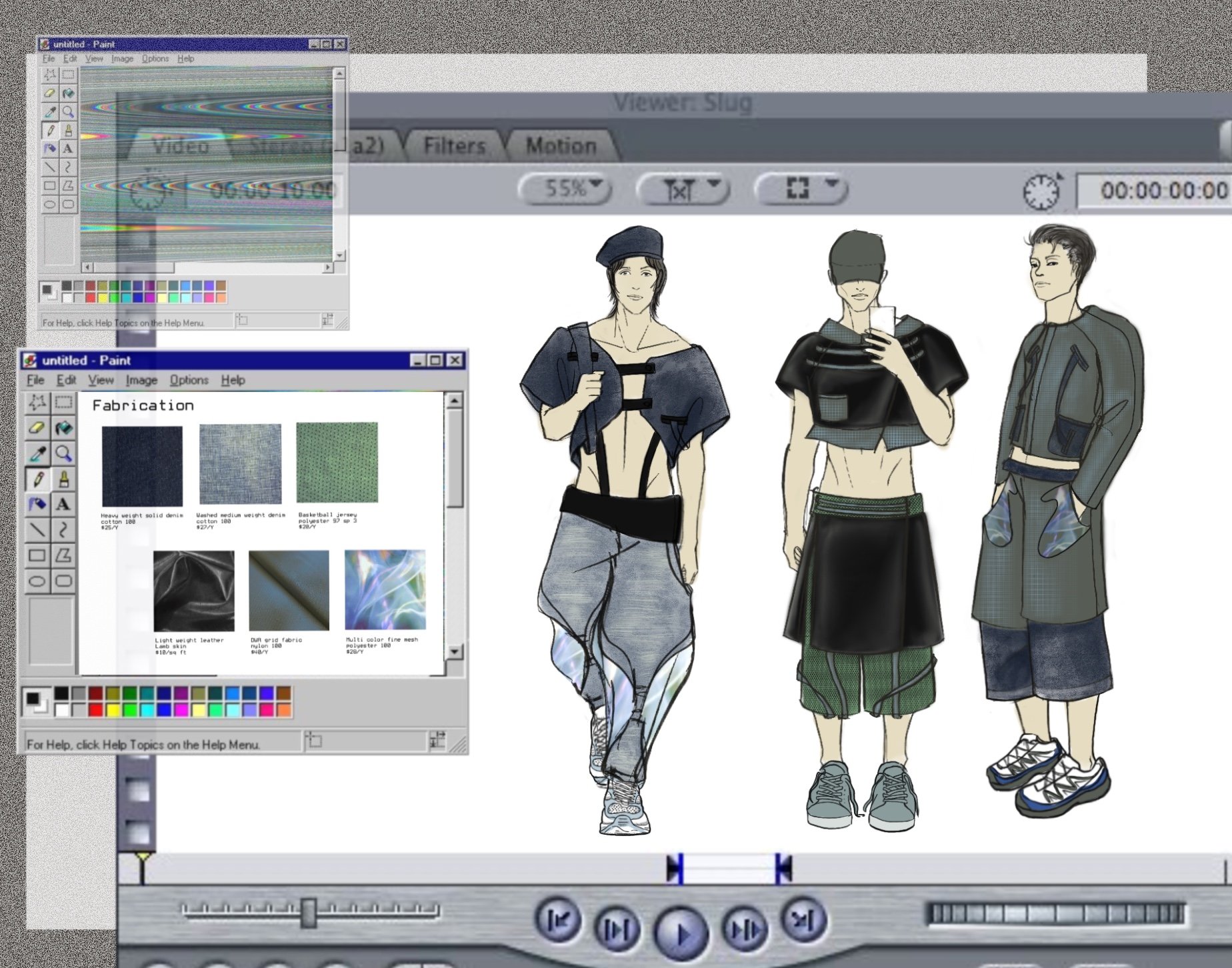Select Fill bucket in the glitch Paint window
This screenshot has width=1232, height=968.
click(68, 93)
